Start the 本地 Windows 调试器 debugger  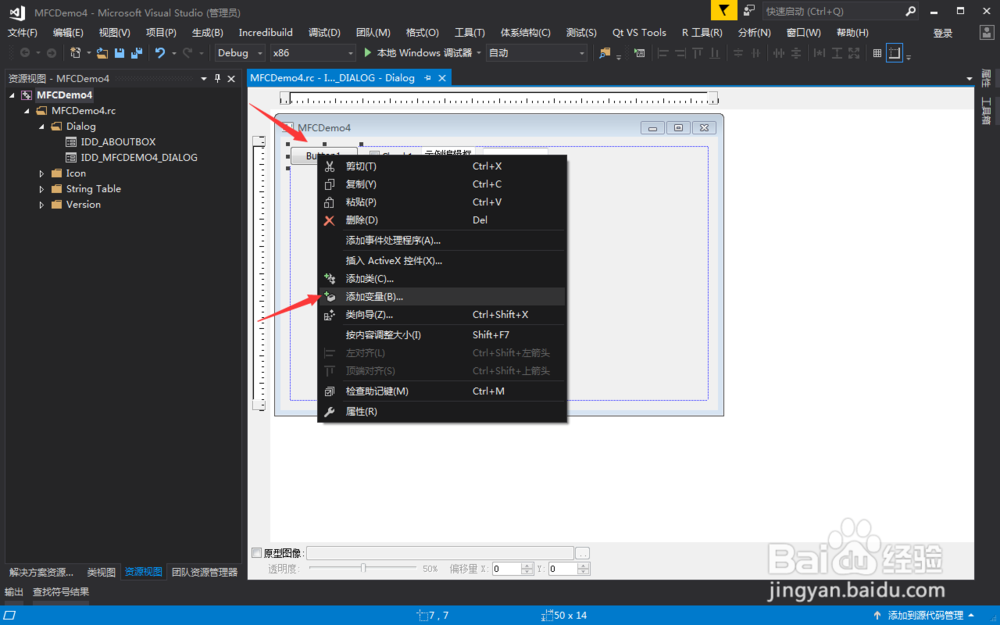[x=418, y=53]
